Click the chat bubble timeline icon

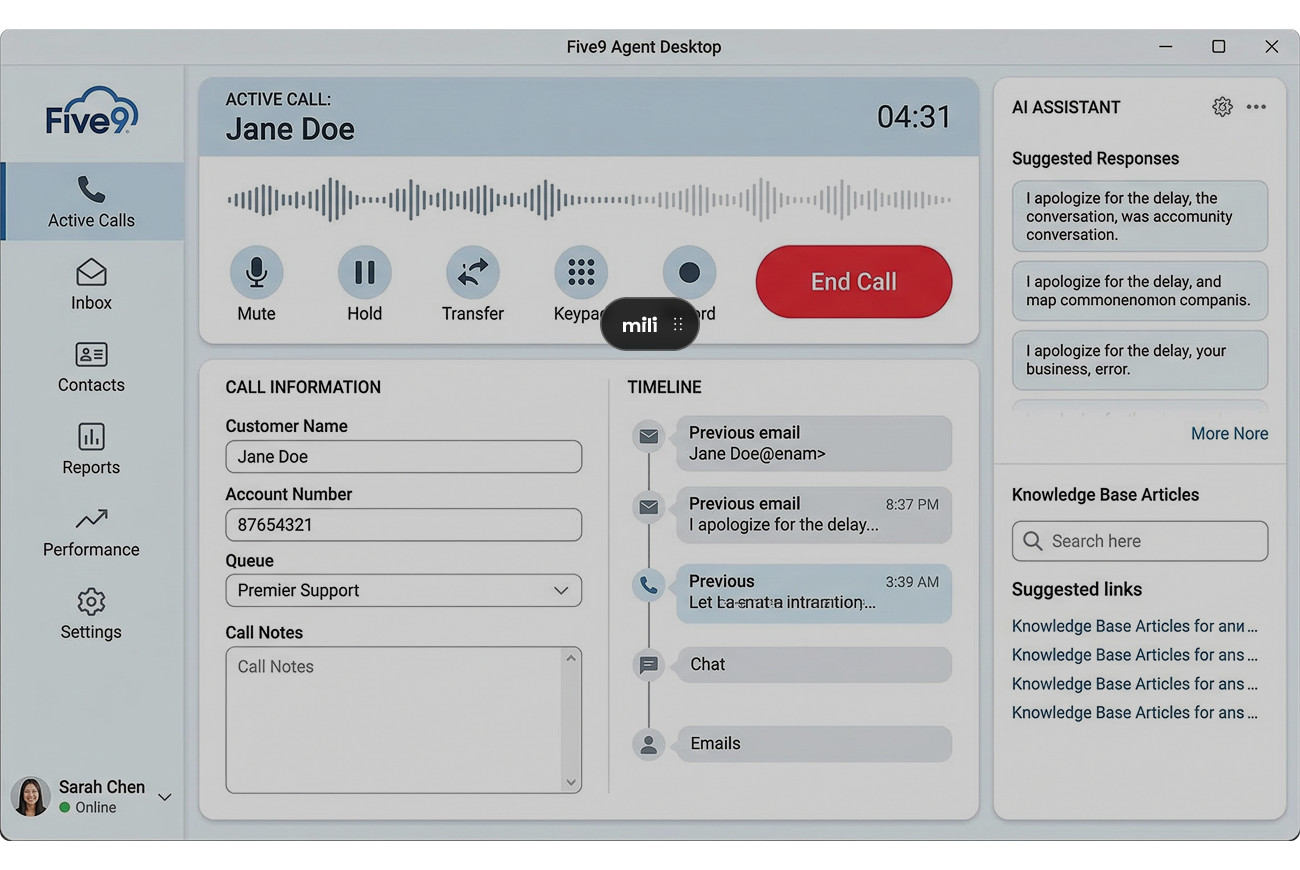(649, 664)
